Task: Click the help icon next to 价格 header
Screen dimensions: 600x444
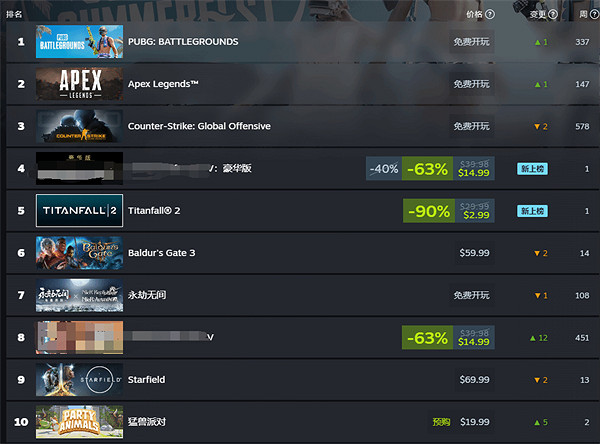Action: (490, 14)
